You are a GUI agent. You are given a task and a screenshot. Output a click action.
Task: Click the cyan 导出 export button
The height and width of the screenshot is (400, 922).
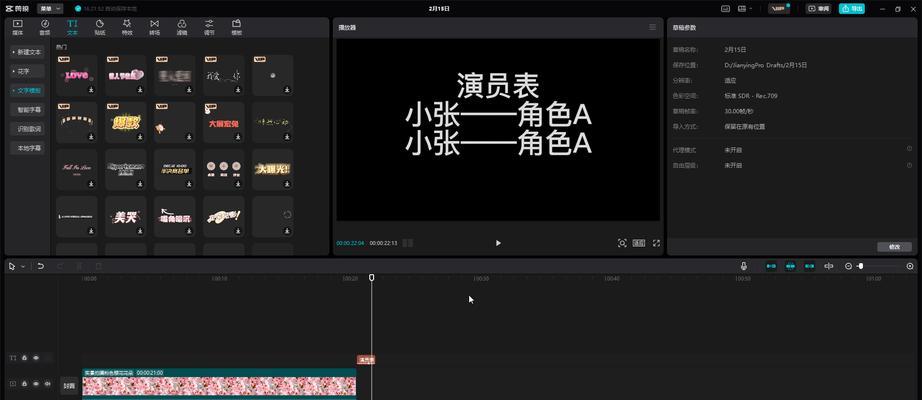click(853, 9)
